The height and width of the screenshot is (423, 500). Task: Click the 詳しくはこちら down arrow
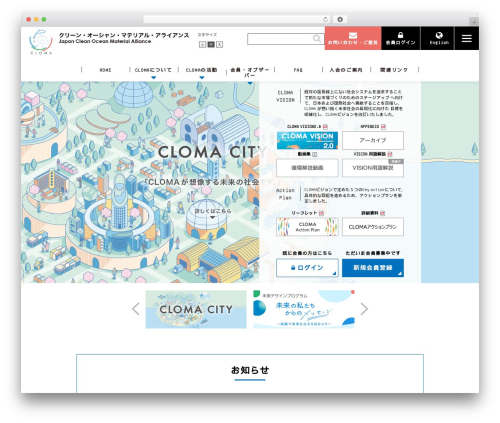pos(212,218)
